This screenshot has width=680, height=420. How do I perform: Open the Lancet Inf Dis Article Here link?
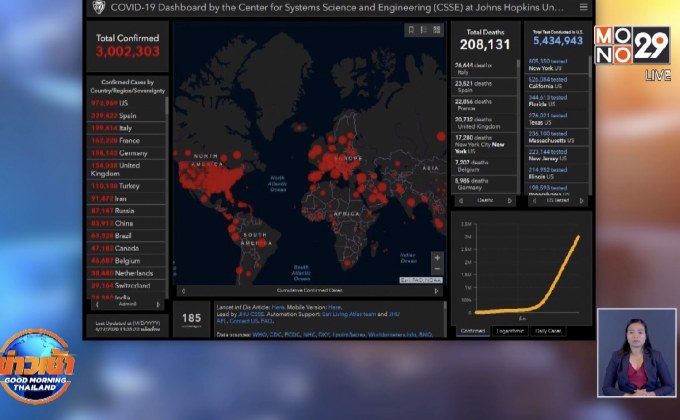[278, 307]
